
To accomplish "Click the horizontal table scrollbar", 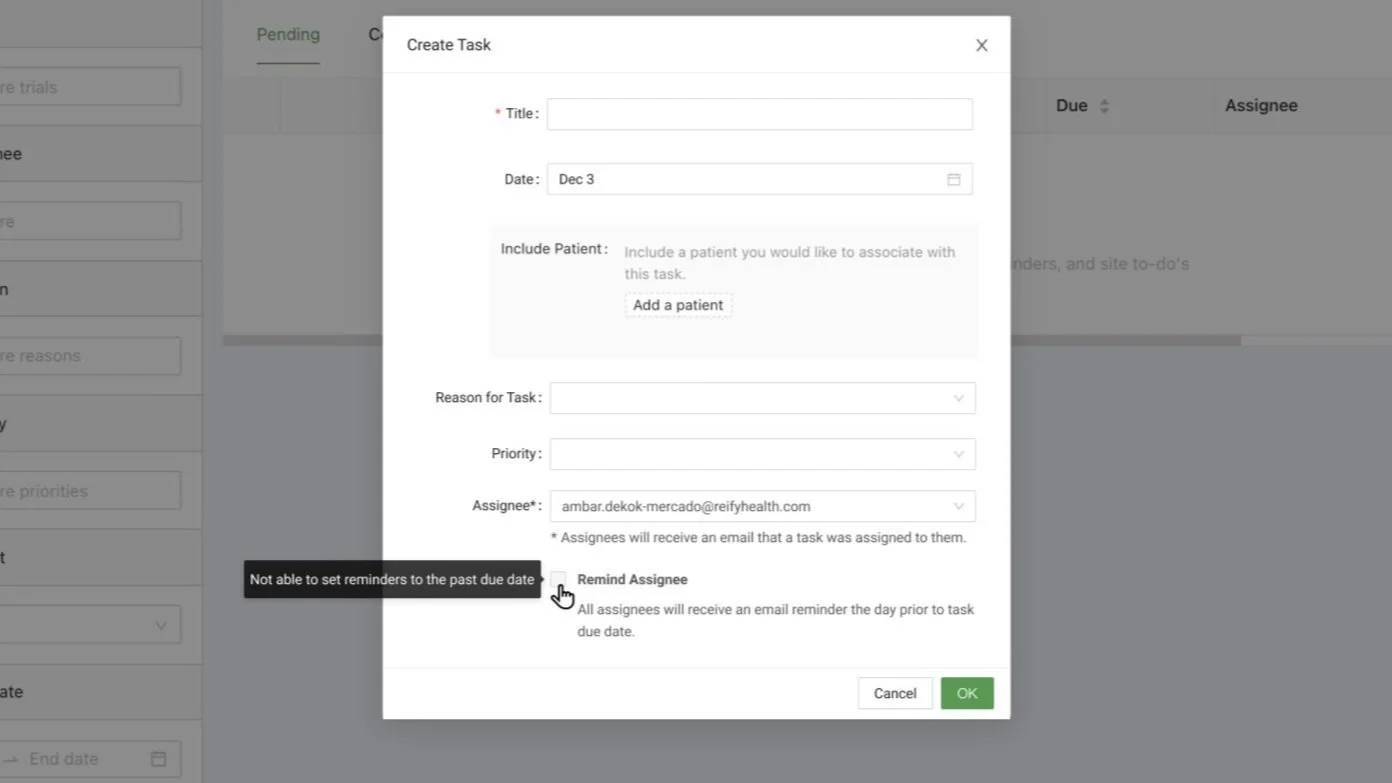I will [732, 341].
